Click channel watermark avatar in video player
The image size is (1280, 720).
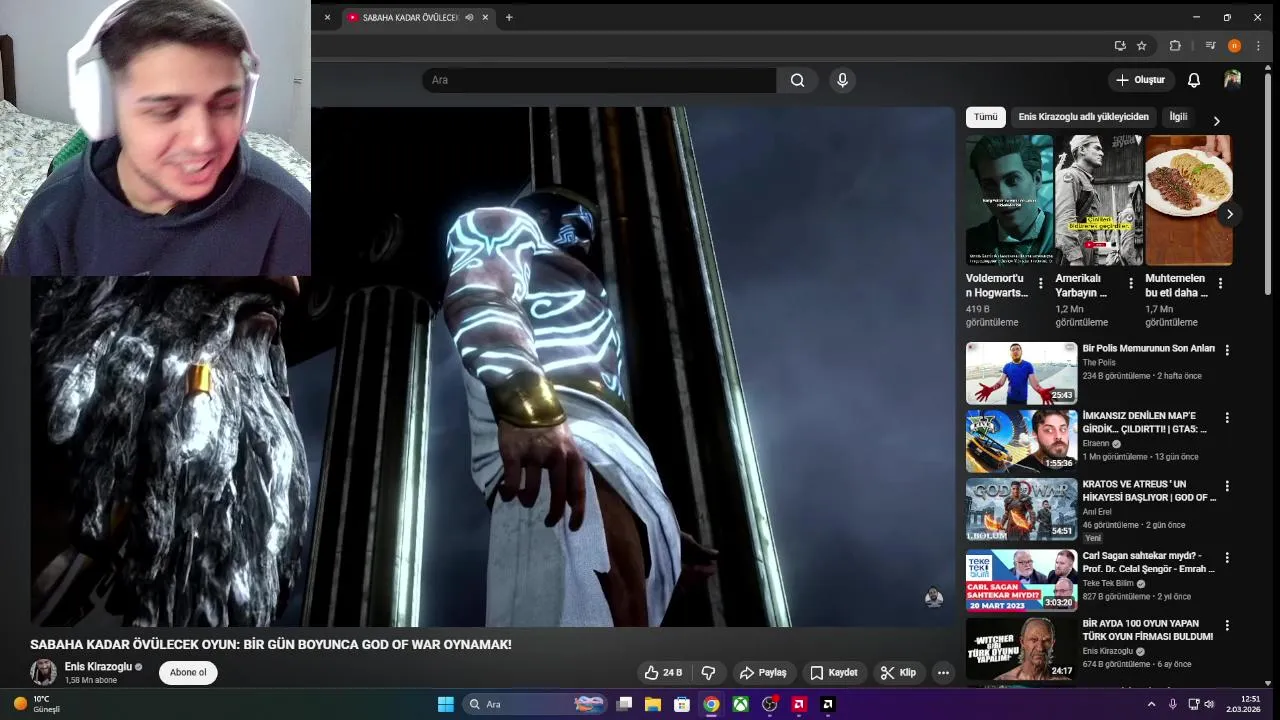[933, 597]
